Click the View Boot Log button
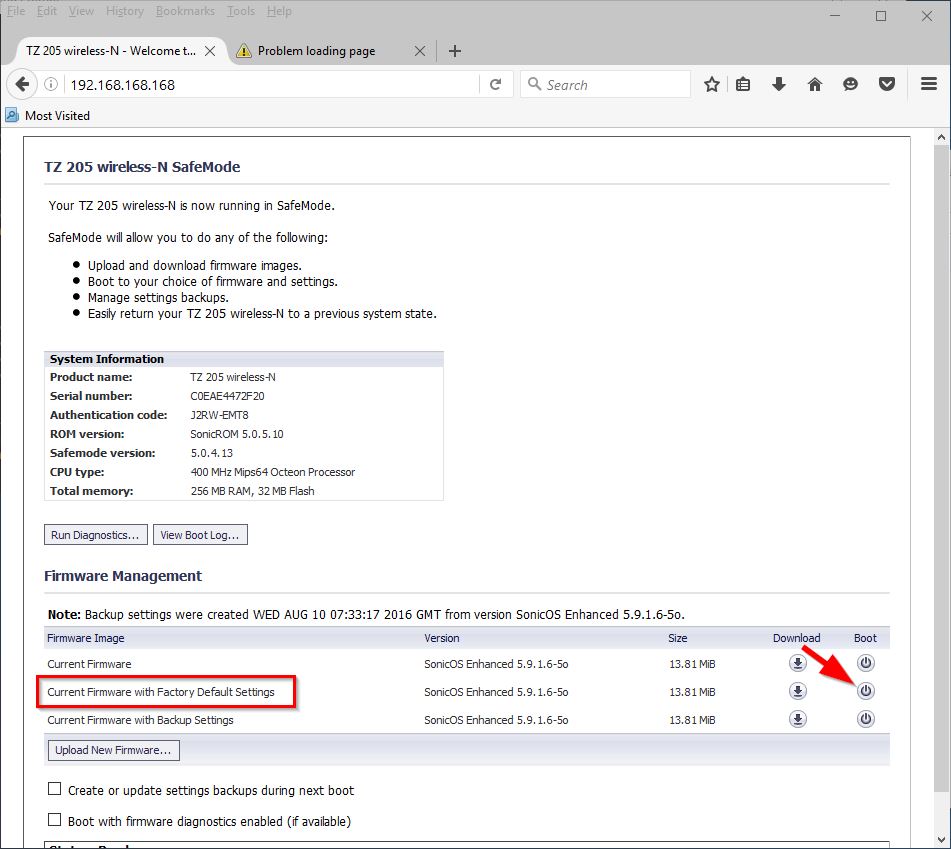Image resolution: width=951 pixels, height=849 pixels. [x=200, y=535]
